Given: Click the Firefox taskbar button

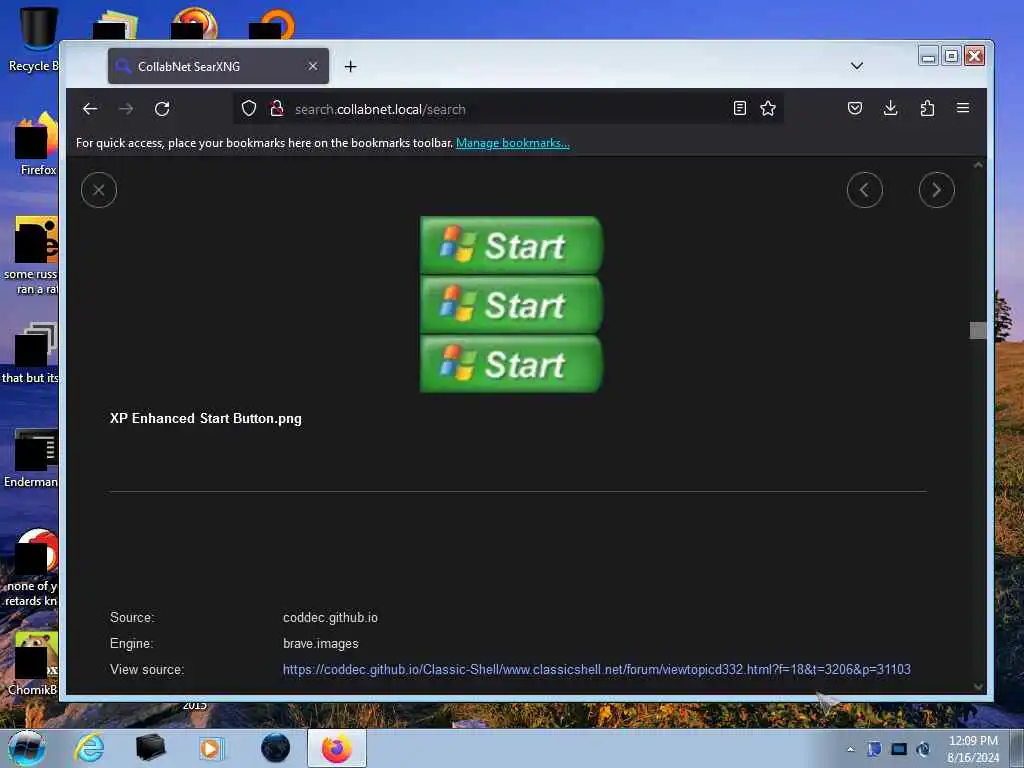Looking at the screenshot, I should point(337,748).
